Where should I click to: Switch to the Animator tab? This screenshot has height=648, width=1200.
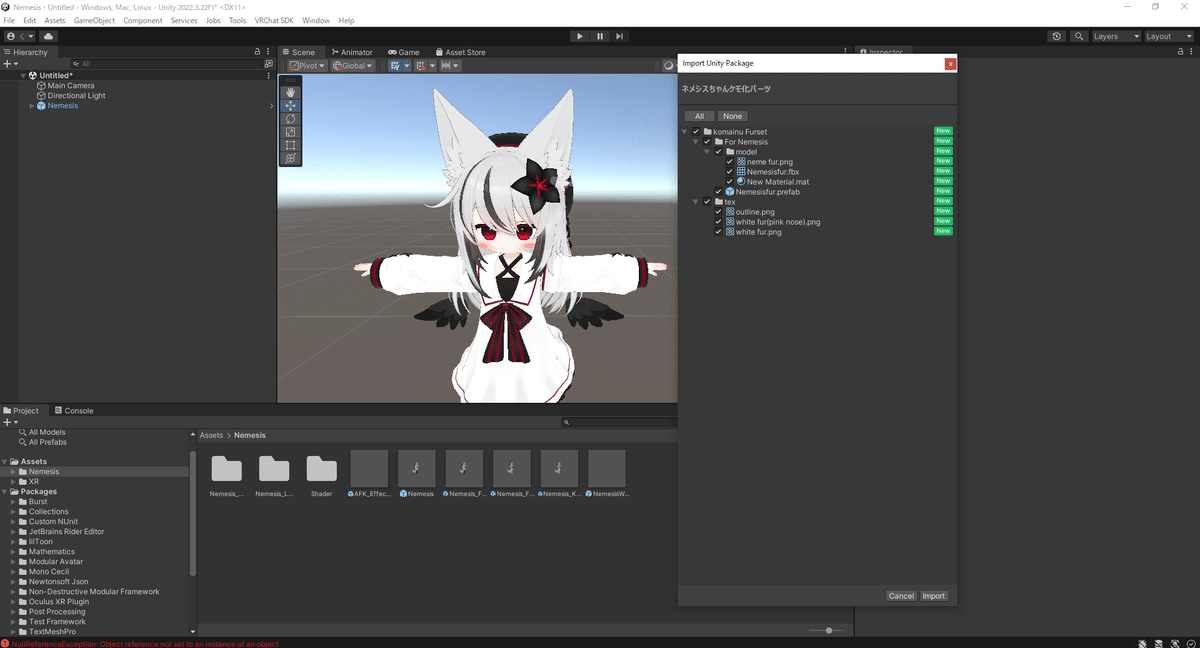351,52
